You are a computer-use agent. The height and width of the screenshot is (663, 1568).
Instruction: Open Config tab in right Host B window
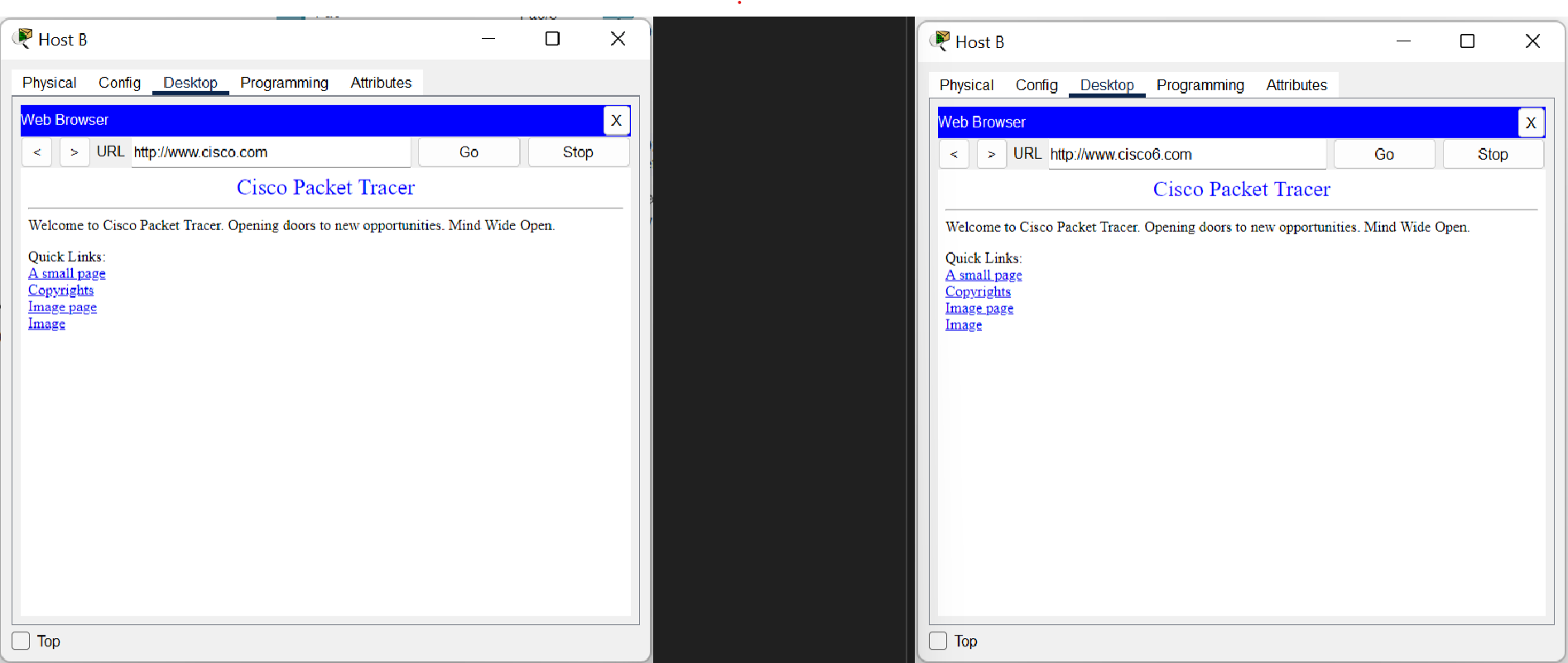1037,85
